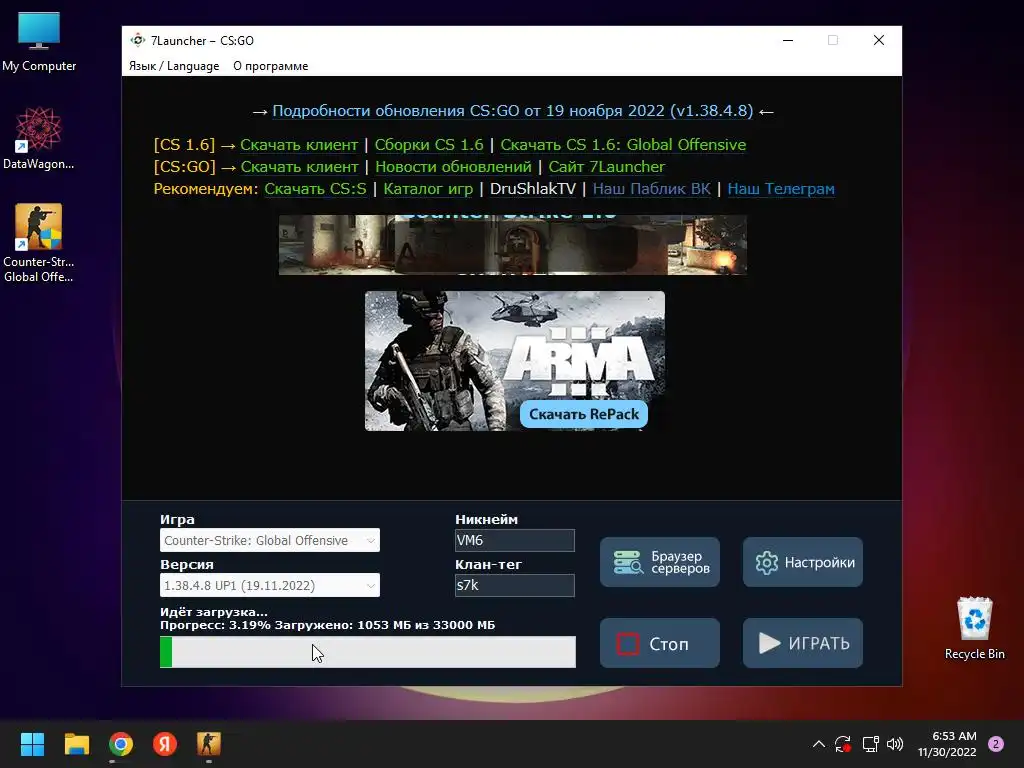
Task: Click the Идёт загрузка status text
Action: (x=214, y=613)
